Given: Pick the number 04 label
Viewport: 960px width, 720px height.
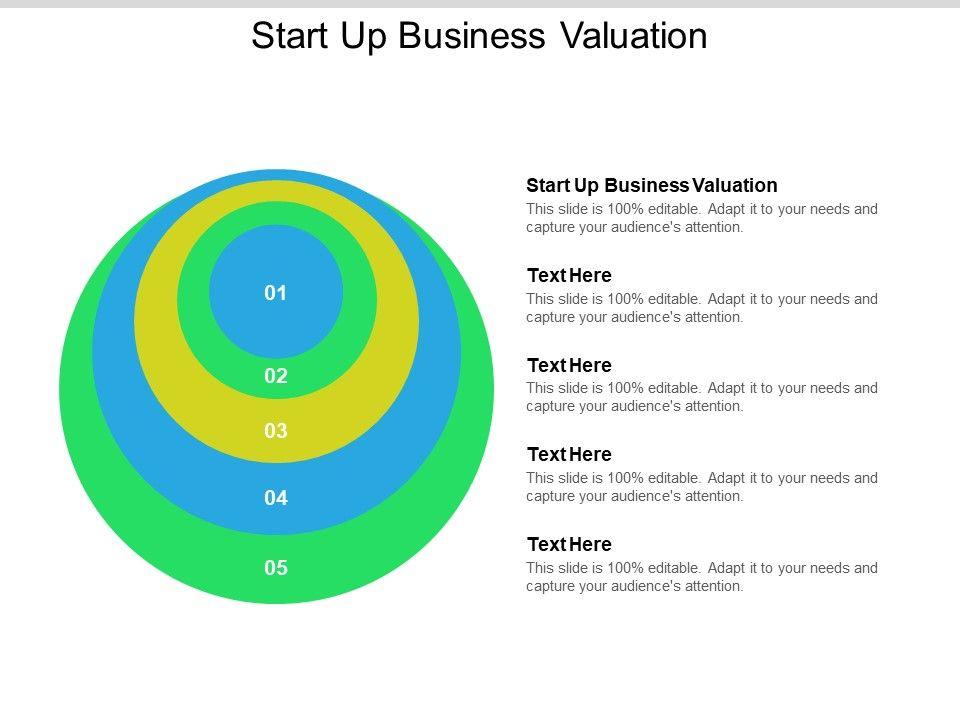Looking at the screenshot, I should (276, 497).
